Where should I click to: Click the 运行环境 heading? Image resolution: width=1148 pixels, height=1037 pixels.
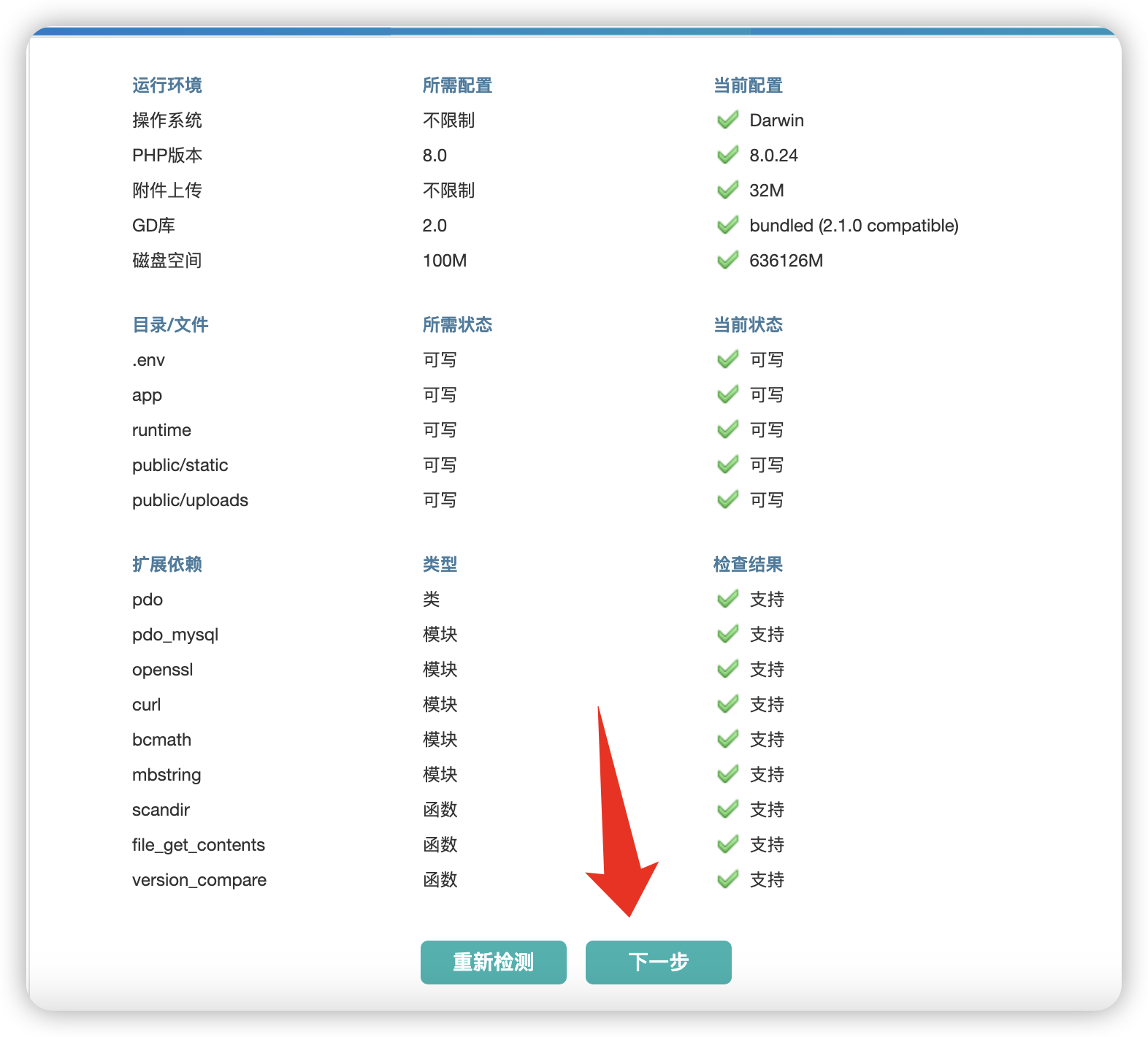pos(167,85)
